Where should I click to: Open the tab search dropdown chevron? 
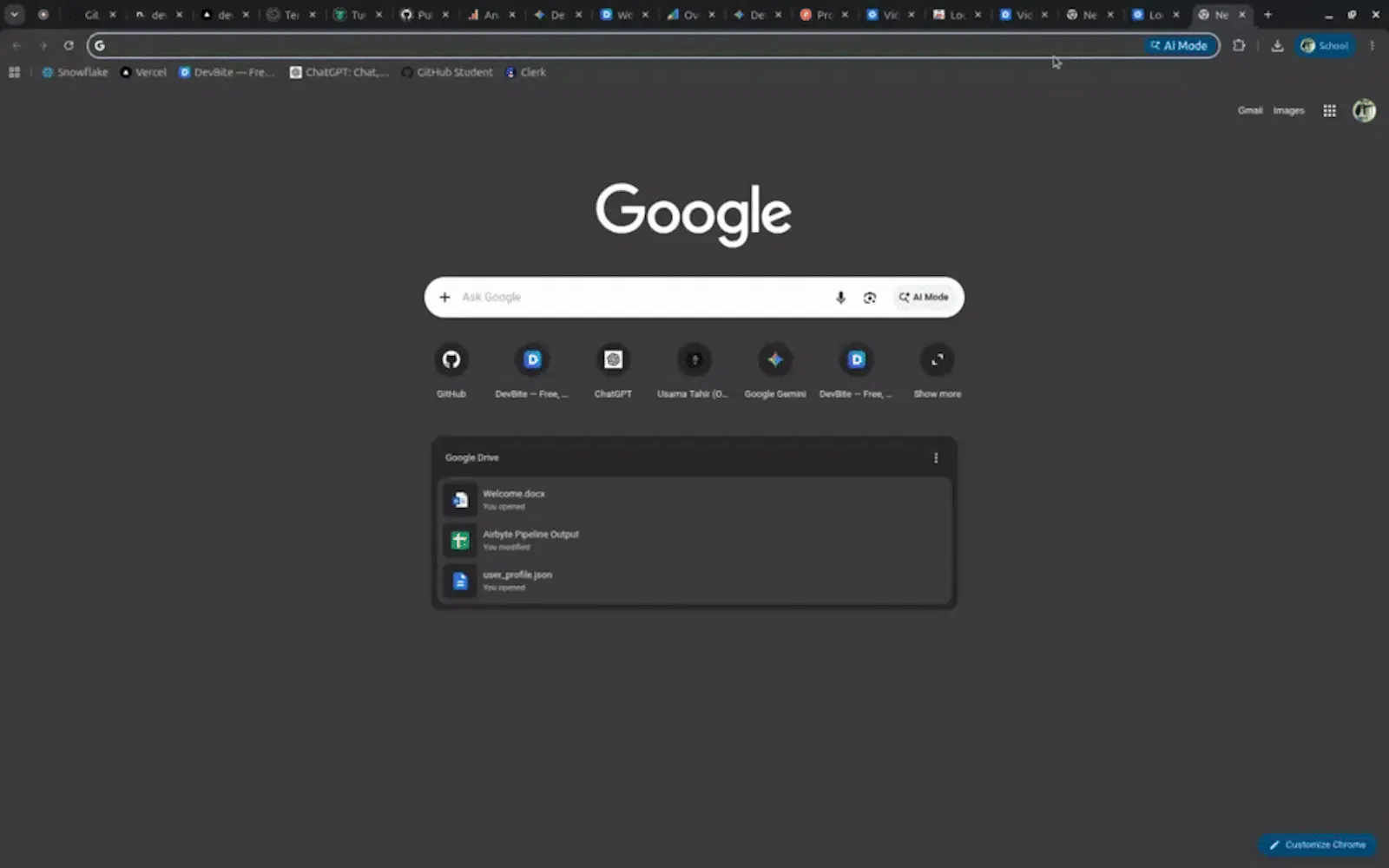tap(15, 14)
